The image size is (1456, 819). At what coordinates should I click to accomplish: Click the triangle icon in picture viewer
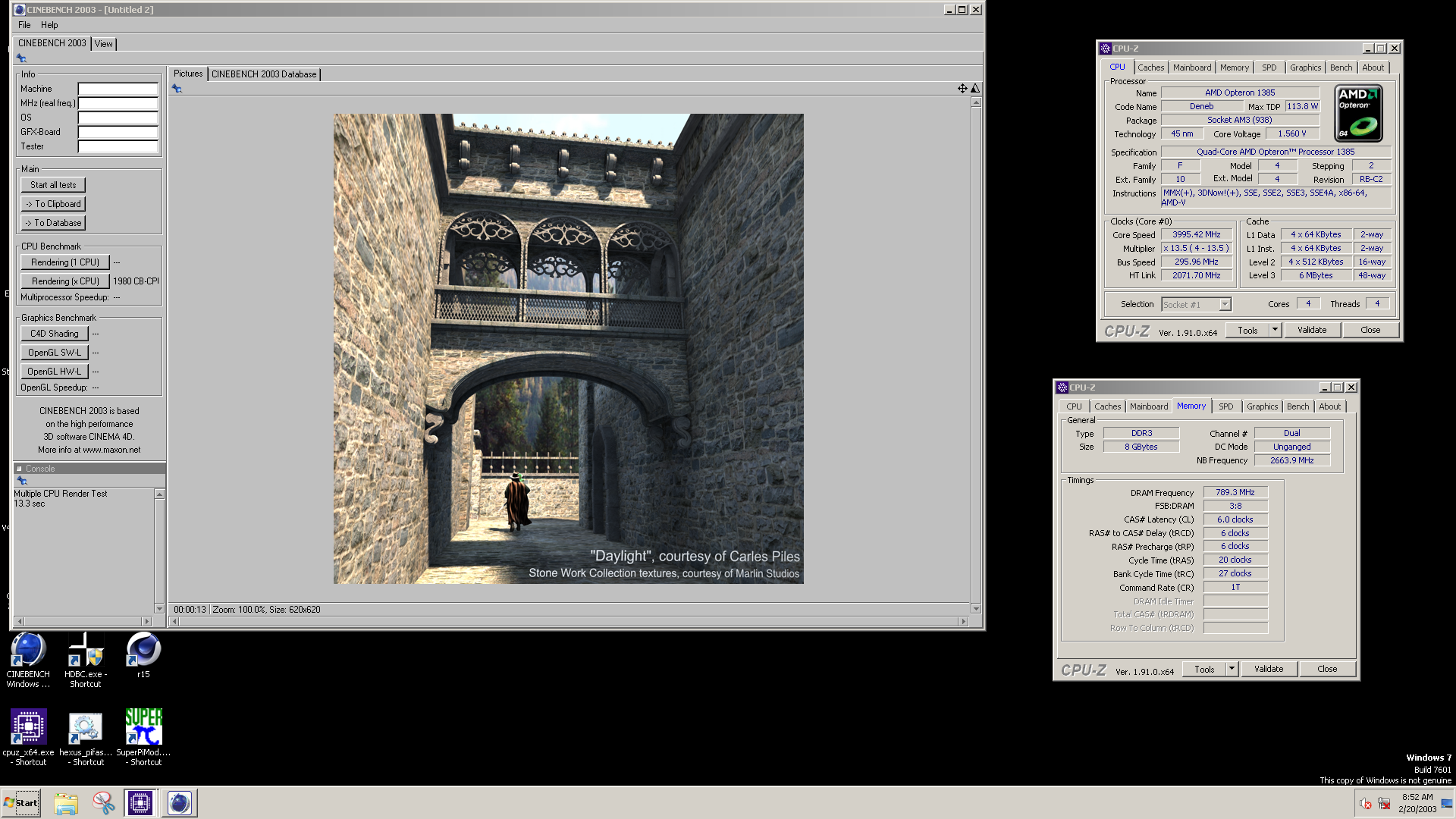pyautogui.click(x=975, y=89)
